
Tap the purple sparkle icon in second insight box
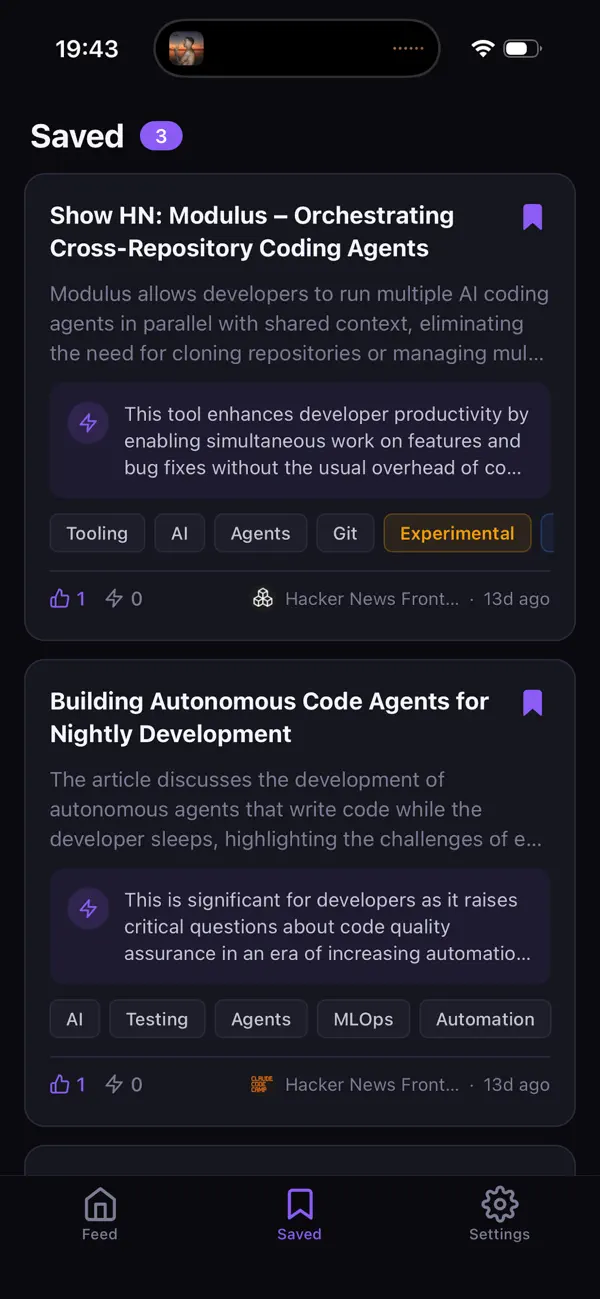[x=88, y=908]
